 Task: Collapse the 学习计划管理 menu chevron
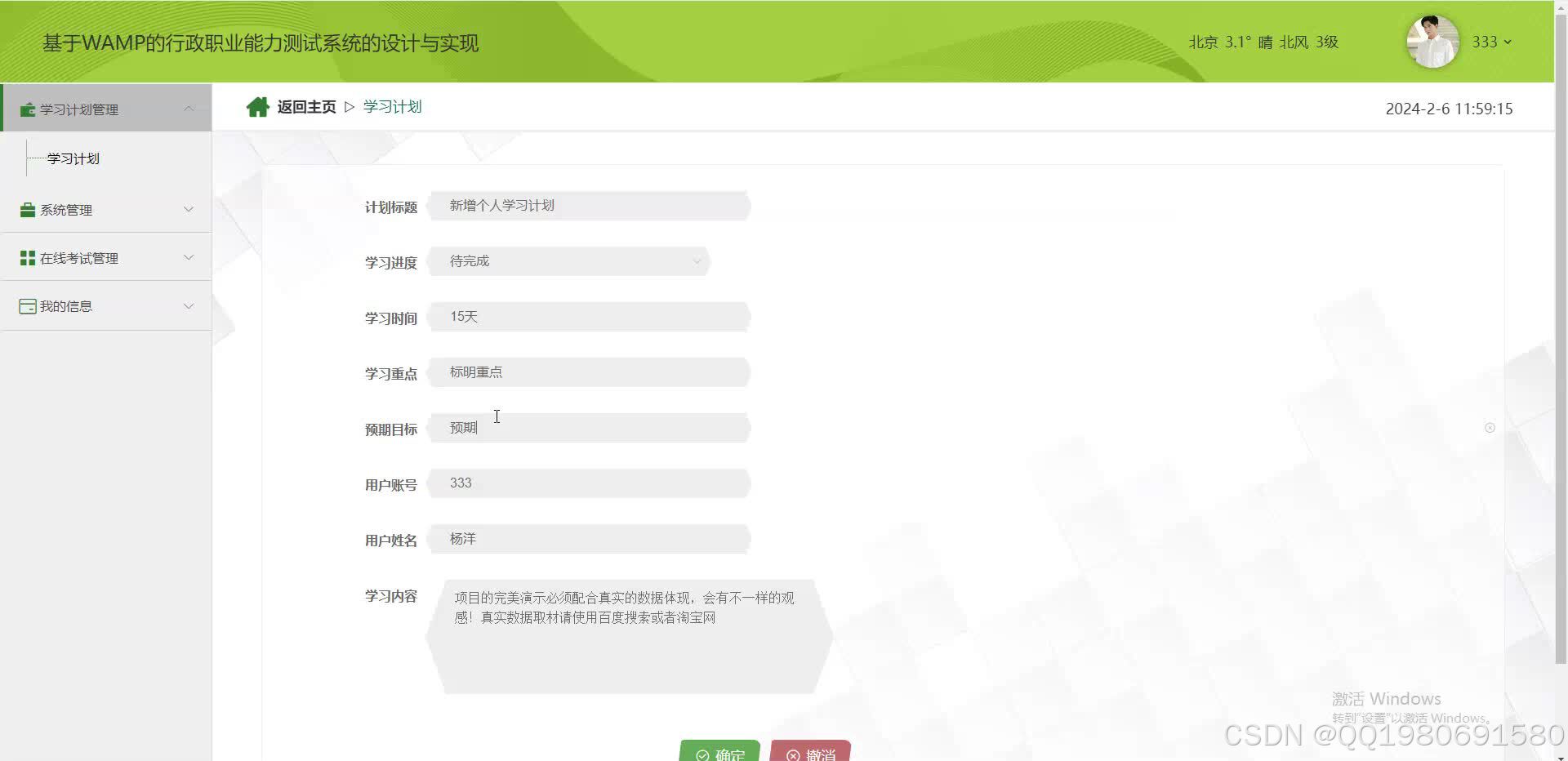coord(189,109)
